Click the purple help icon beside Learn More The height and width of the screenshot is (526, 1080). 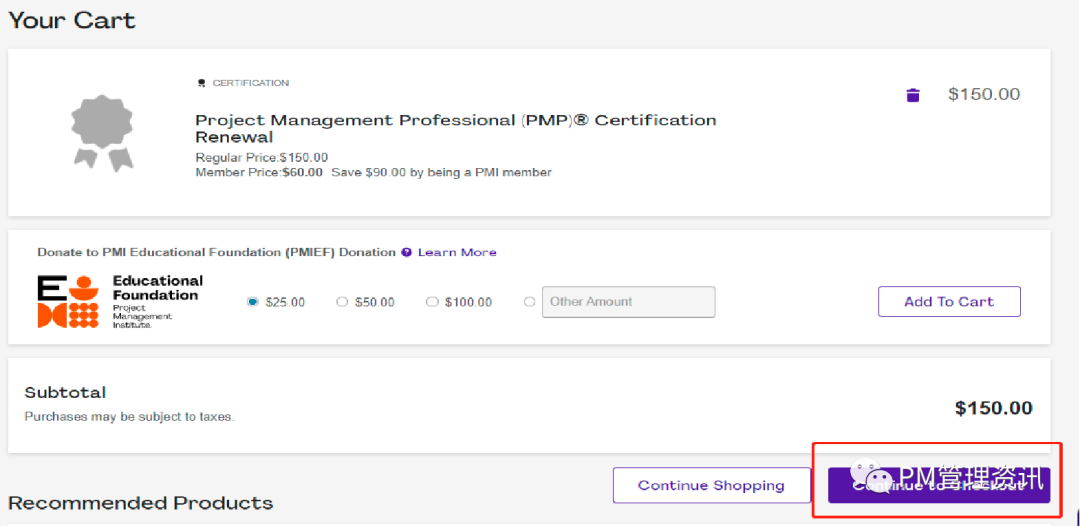[406, 252]
